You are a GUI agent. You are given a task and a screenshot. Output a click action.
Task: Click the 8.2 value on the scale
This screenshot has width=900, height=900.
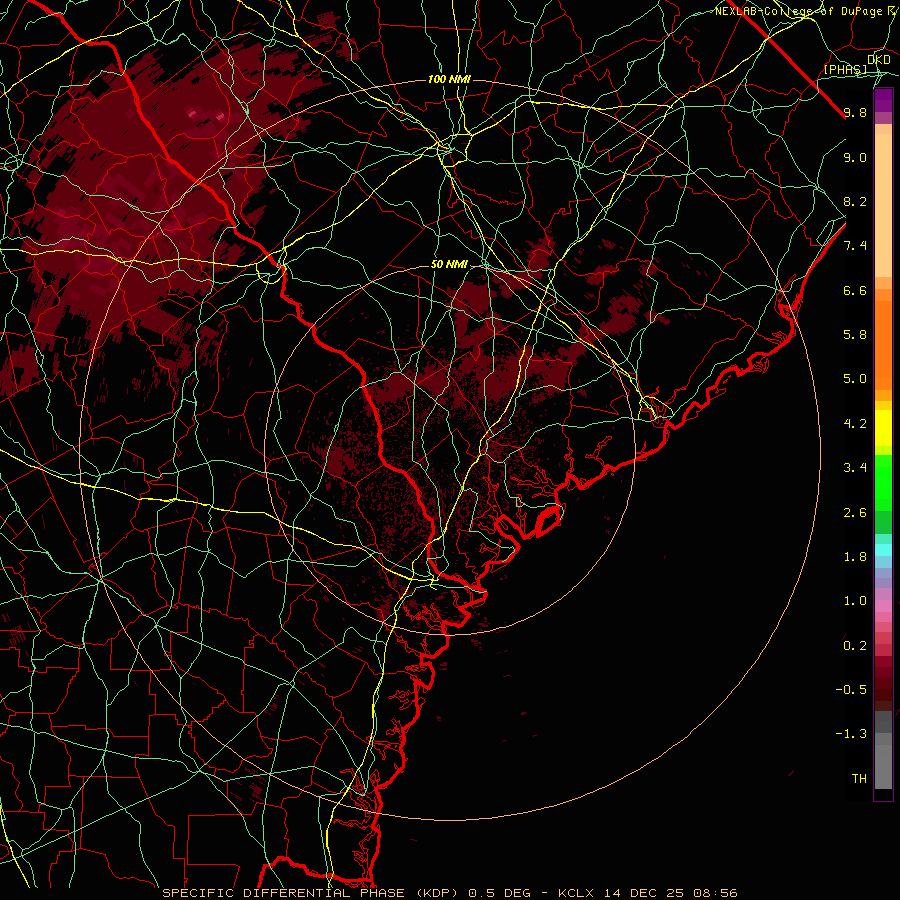(x=855, y=201)
